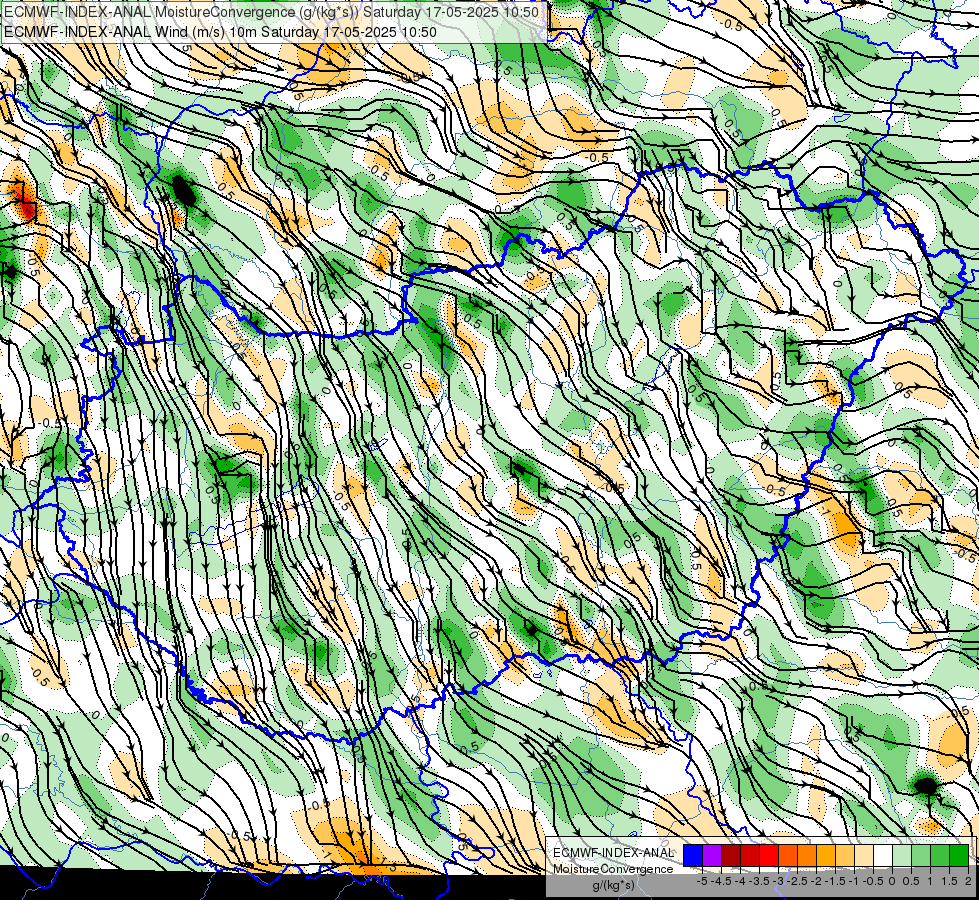Click the legend's MoistureConvergence label
The image size is (979, 900).
coord(613,869)
